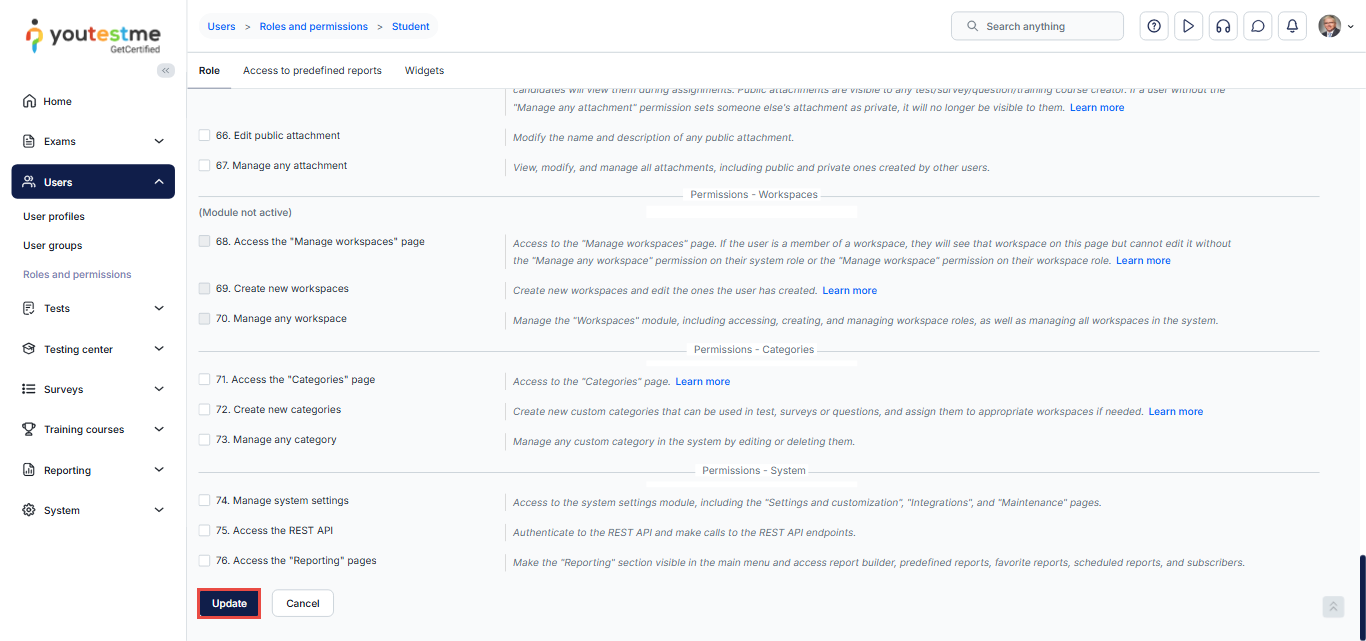Open the headset support icon
The height and width of the screenshot is (641, 1366).
1222,27
